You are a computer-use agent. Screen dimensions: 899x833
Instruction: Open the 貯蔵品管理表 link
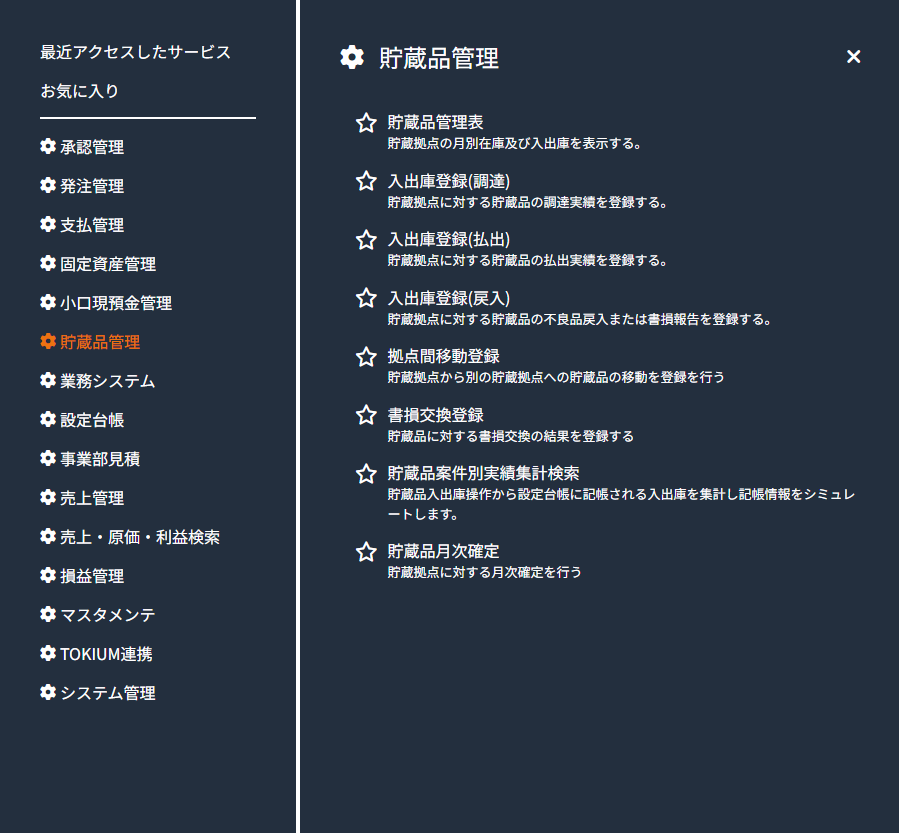tap(436, 122)
